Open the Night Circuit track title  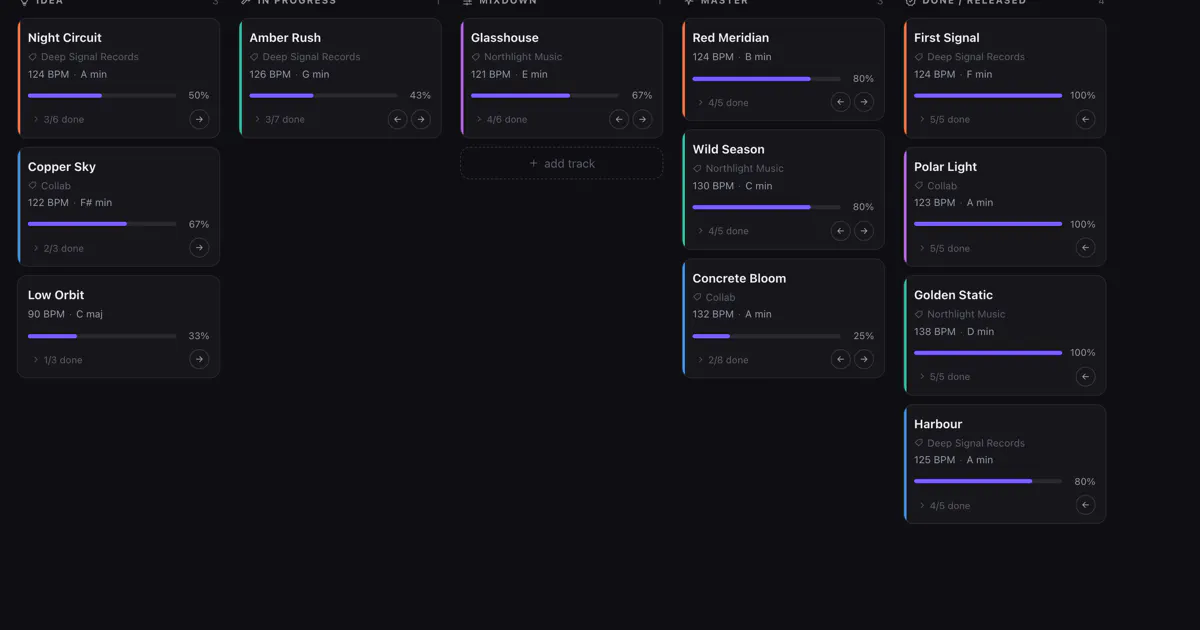click(65, 38)
